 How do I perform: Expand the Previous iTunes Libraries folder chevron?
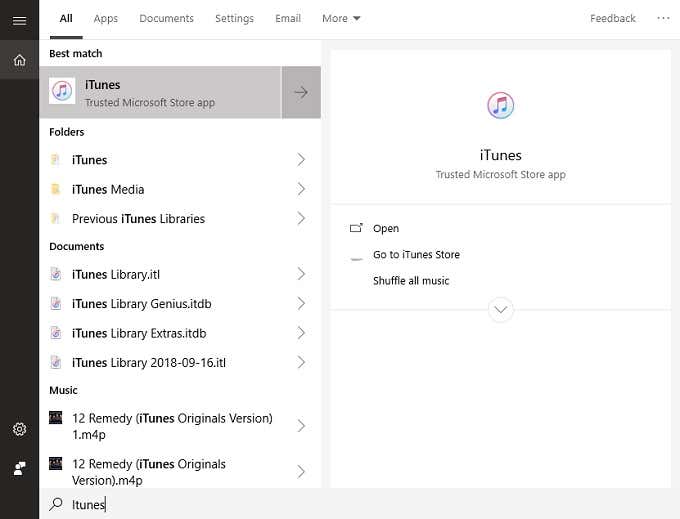click(x=301, y=218)
